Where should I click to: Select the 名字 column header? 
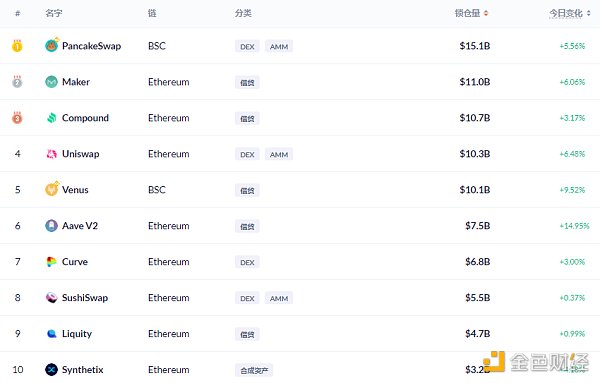click(x=54, y=13)
